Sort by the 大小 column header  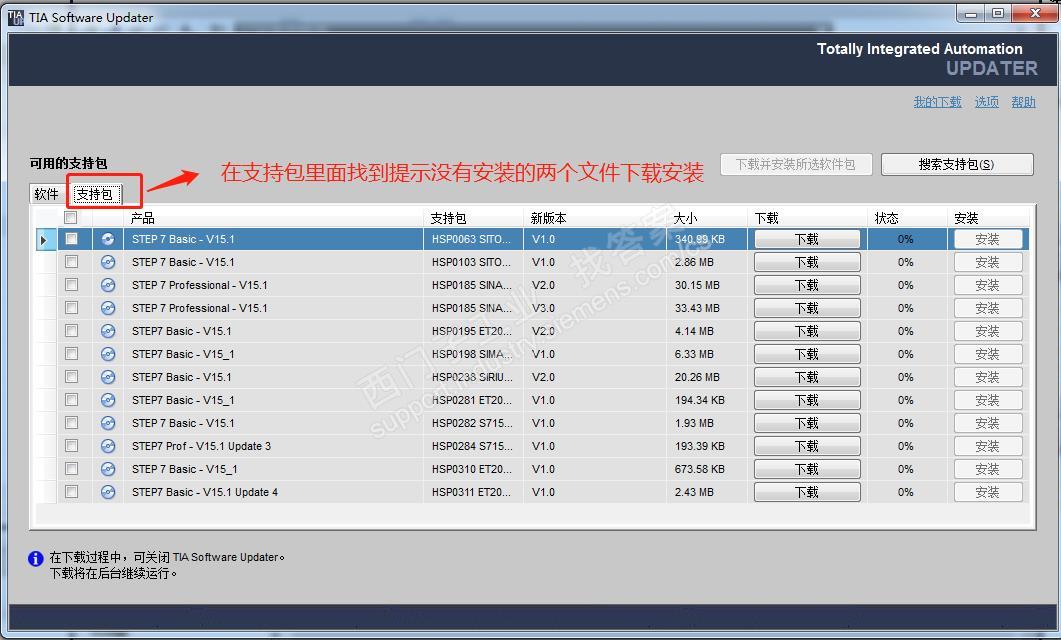coord(707,218)
